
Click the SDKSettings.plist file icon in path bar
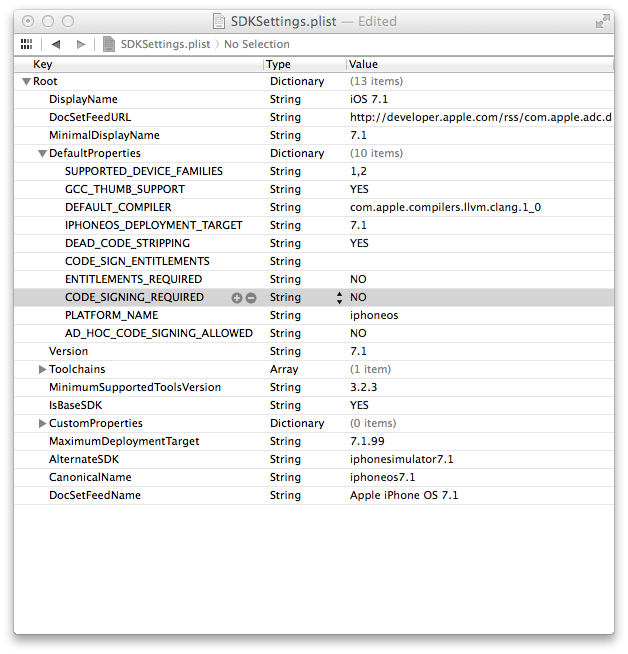pos(109,44)
